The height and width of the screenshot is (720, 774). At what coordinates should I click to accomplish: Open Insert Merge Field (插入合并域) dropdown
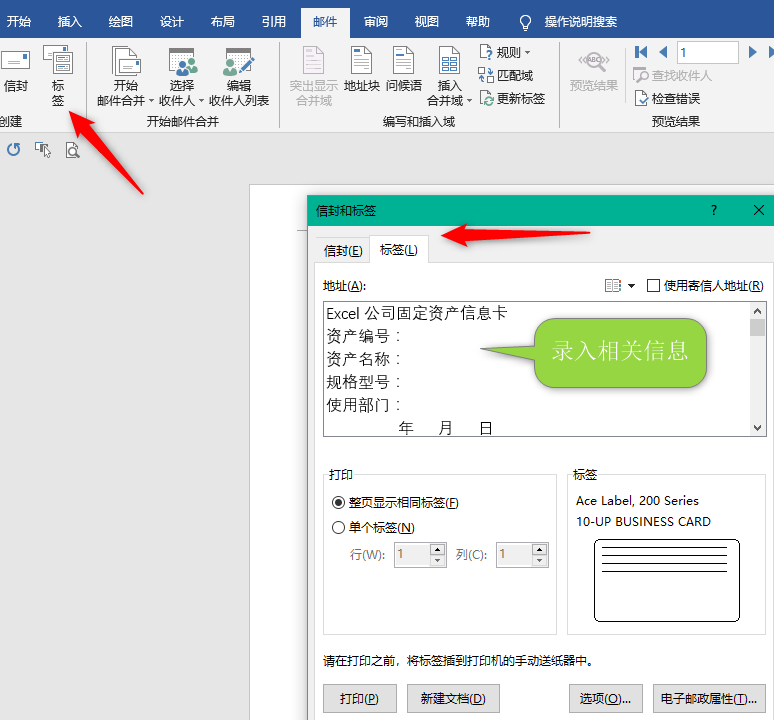coord(449,76)
